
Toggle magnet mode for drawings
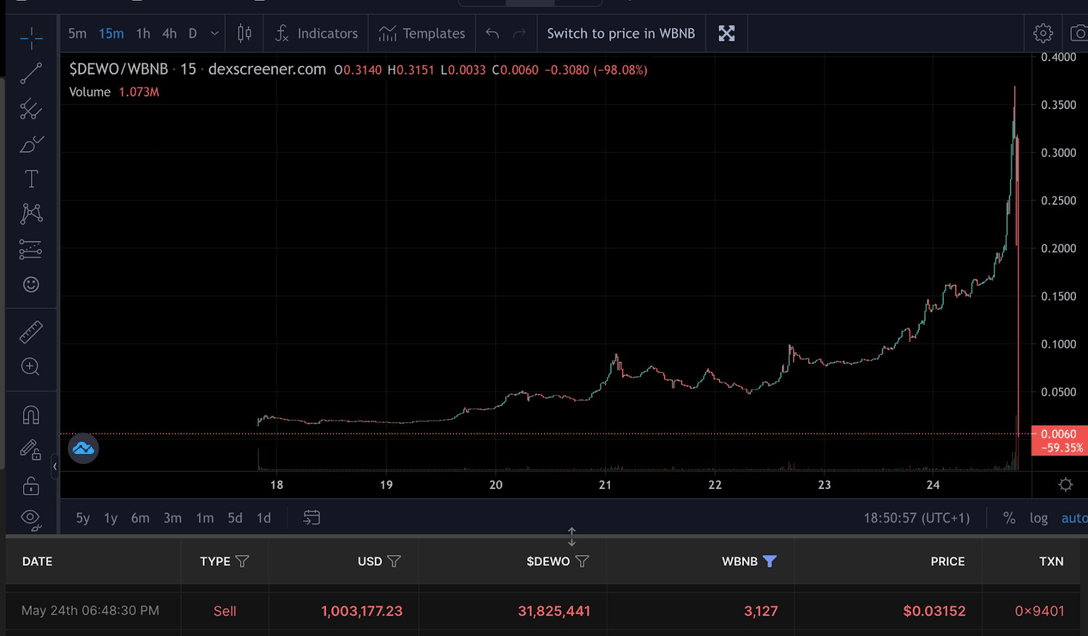(x=31, y=415)
